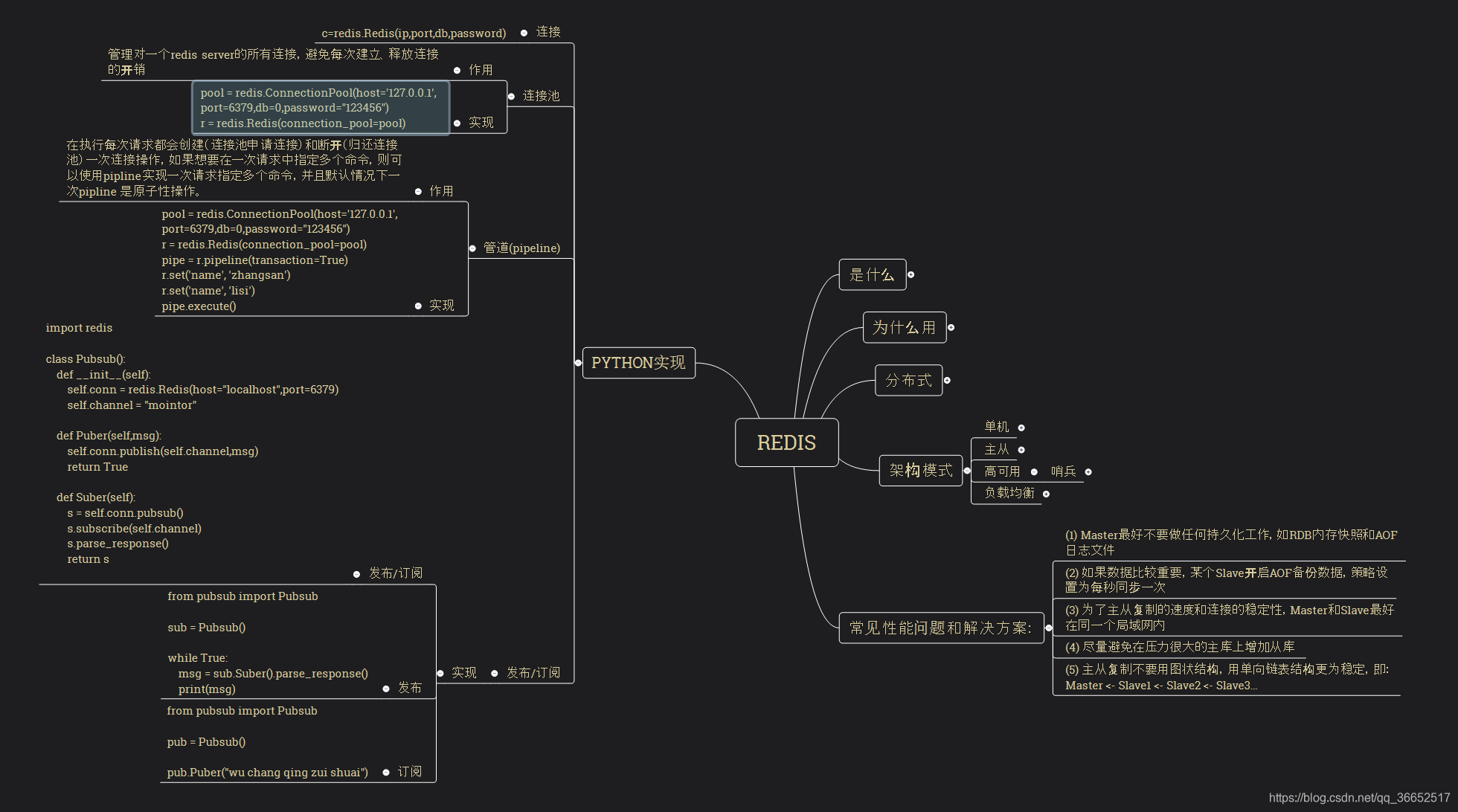Select the 主从 subtopic
Screen dimensions: 1458x812
(996, 449)
